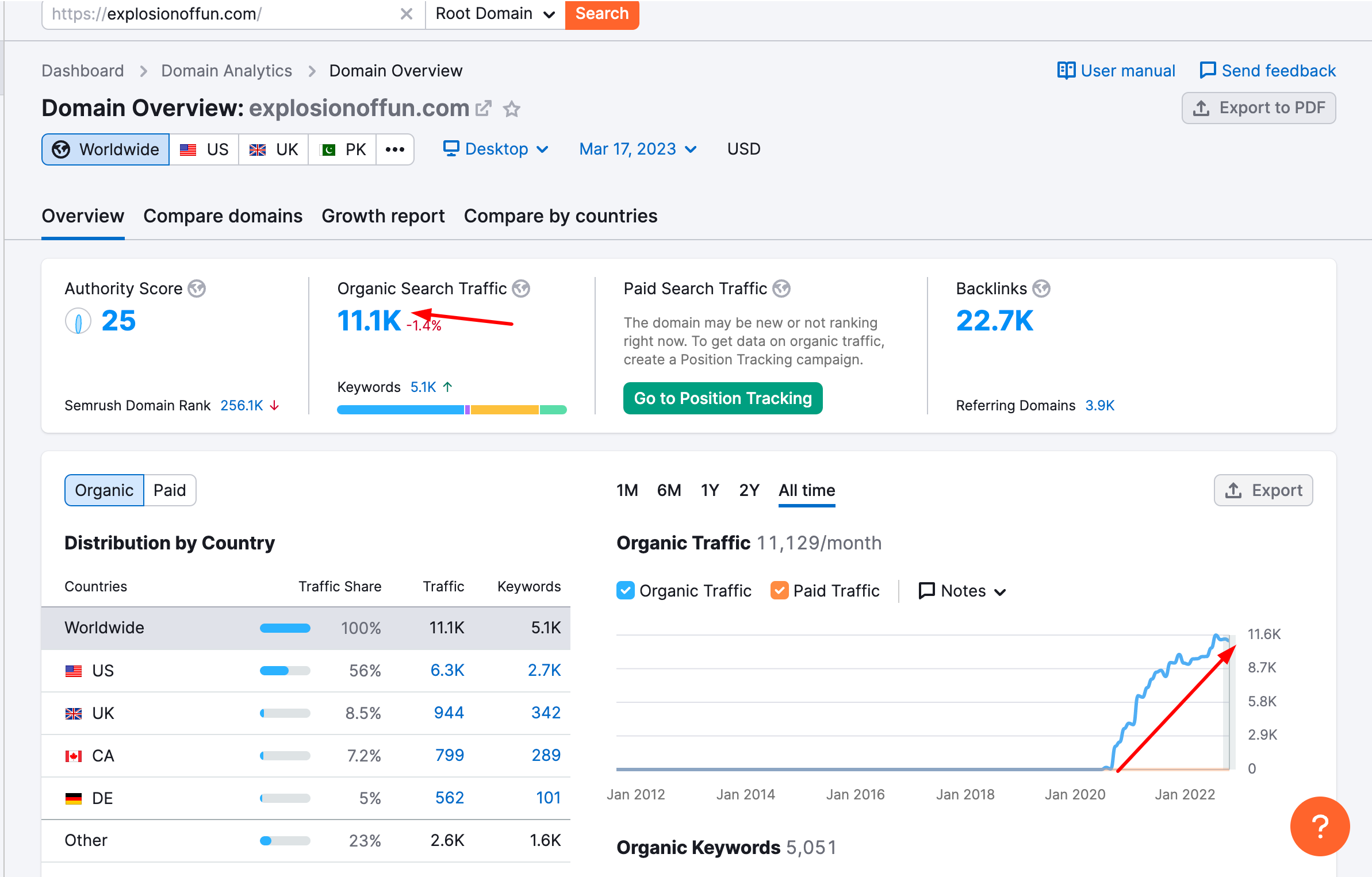Image resolution: width=1372 pixels, height=877 pixels.
Task: Click the globe icon next to Backlinks
Action: 1041,289
